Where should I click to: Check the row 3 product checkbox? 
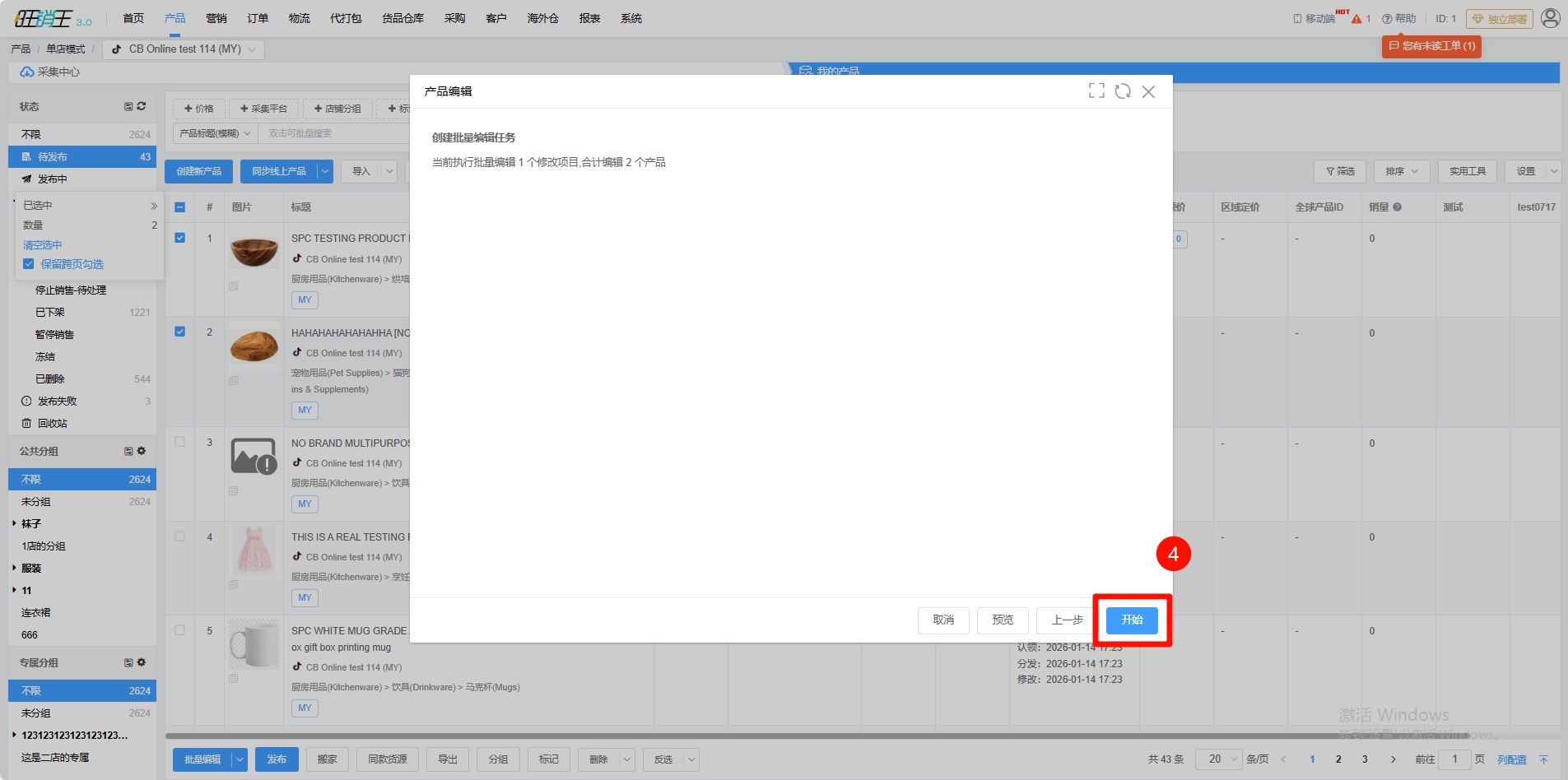(180, 442)
